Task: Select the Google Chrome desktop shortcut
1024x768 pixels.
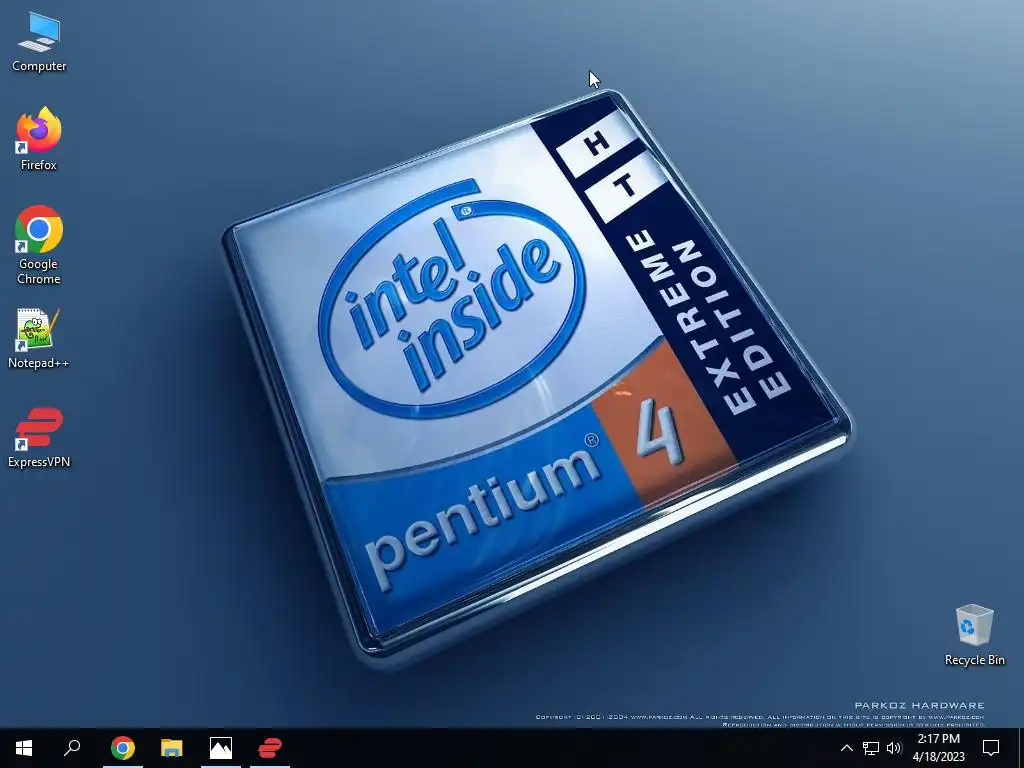Action: tap(39, 246)
